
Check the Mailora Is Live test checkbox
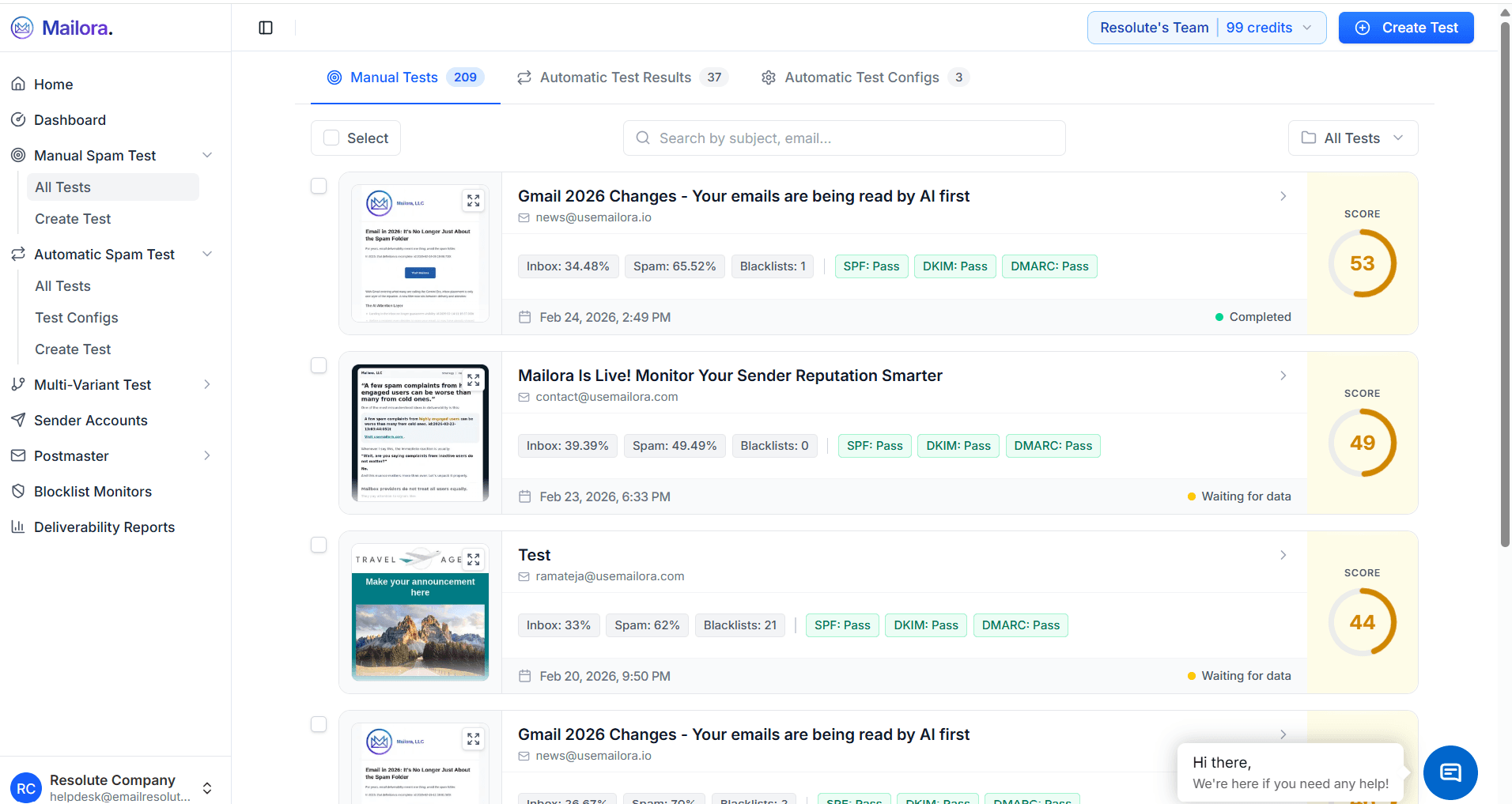pyautogui.click(x=319, y=365)
